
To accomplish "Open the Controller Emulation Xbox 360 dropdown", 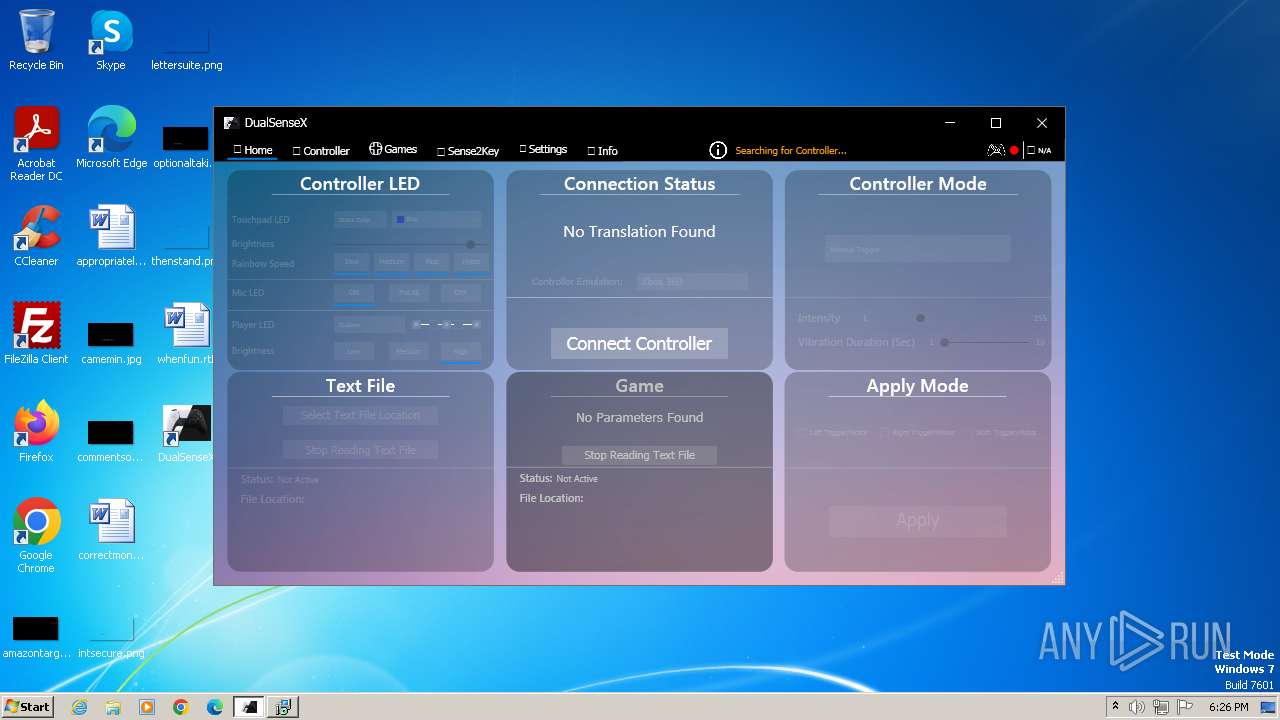I will tap(692, 282).
